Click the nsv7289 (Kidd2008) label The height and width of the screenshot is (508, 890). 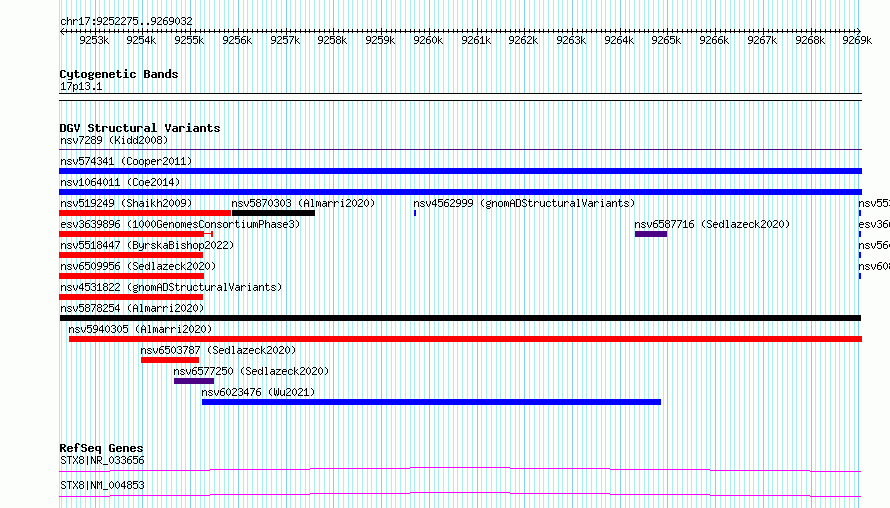114,140
